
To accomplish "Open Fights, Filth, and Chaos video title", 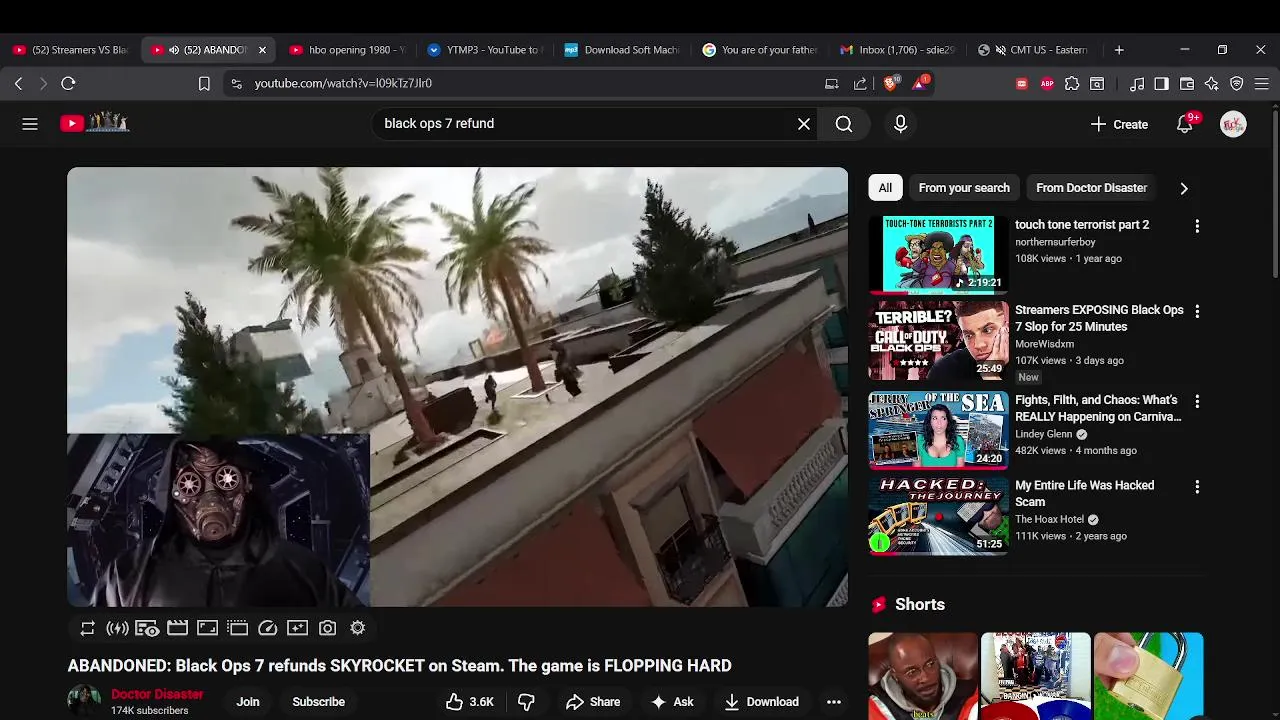I will [x=1098, y=408].
